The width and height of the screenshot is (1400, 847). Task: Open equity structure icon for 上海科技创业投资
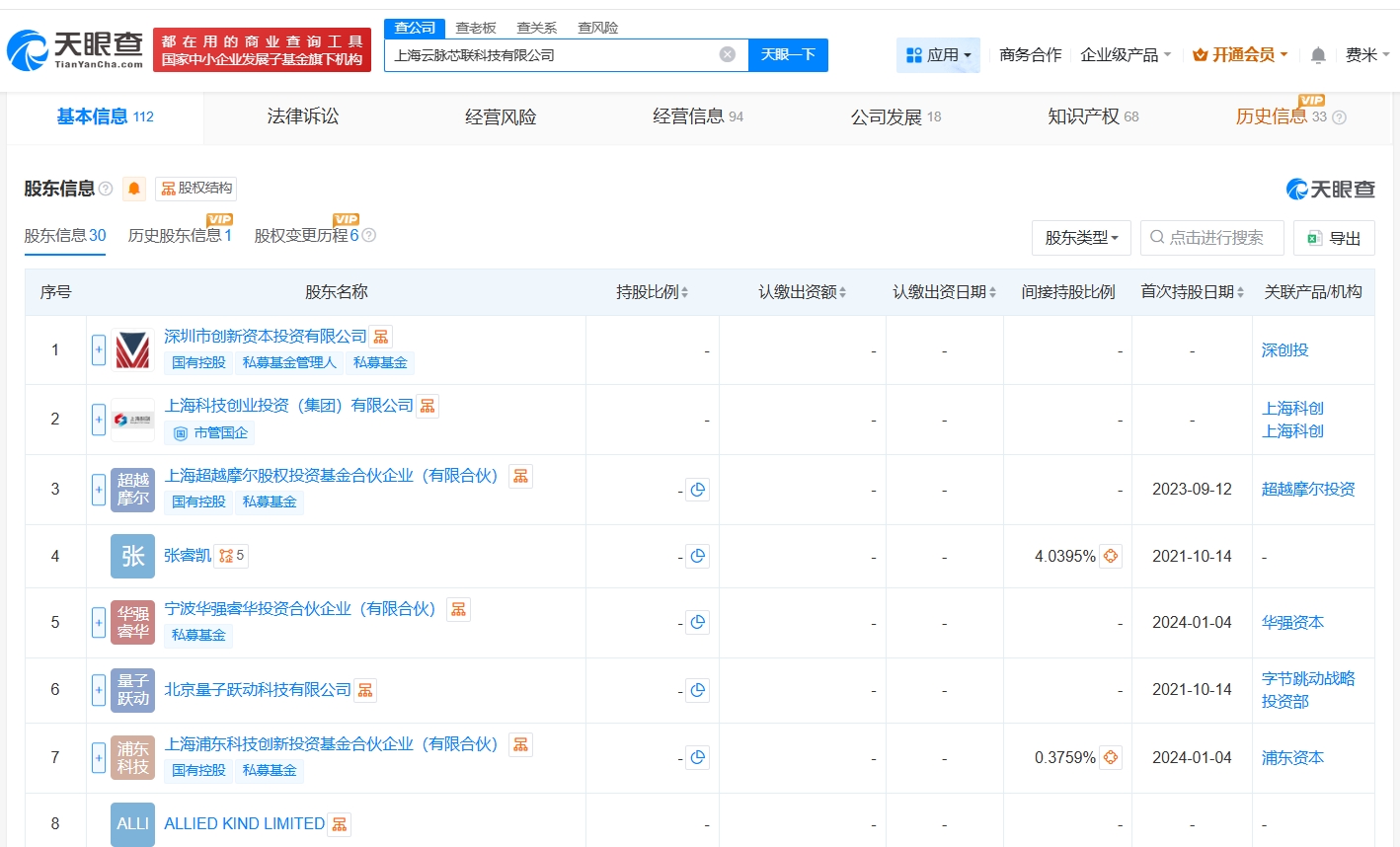(428, 406)
